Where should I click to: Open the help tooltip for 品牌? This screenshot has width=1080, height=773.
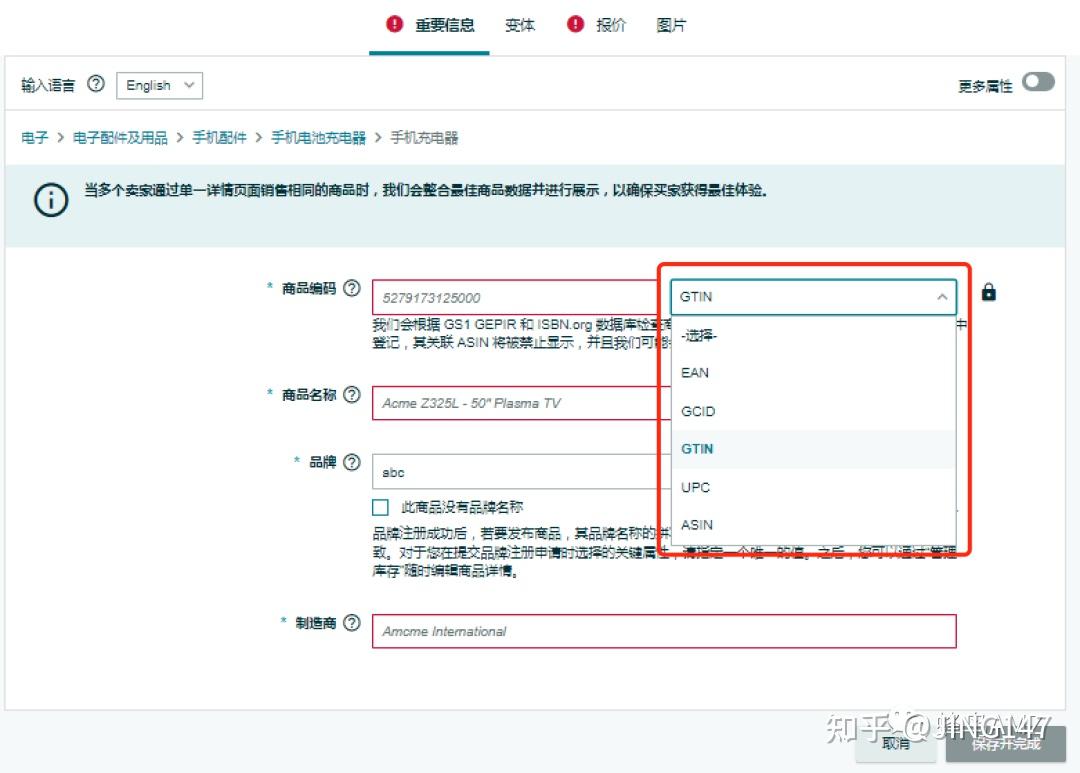point(352,462)
